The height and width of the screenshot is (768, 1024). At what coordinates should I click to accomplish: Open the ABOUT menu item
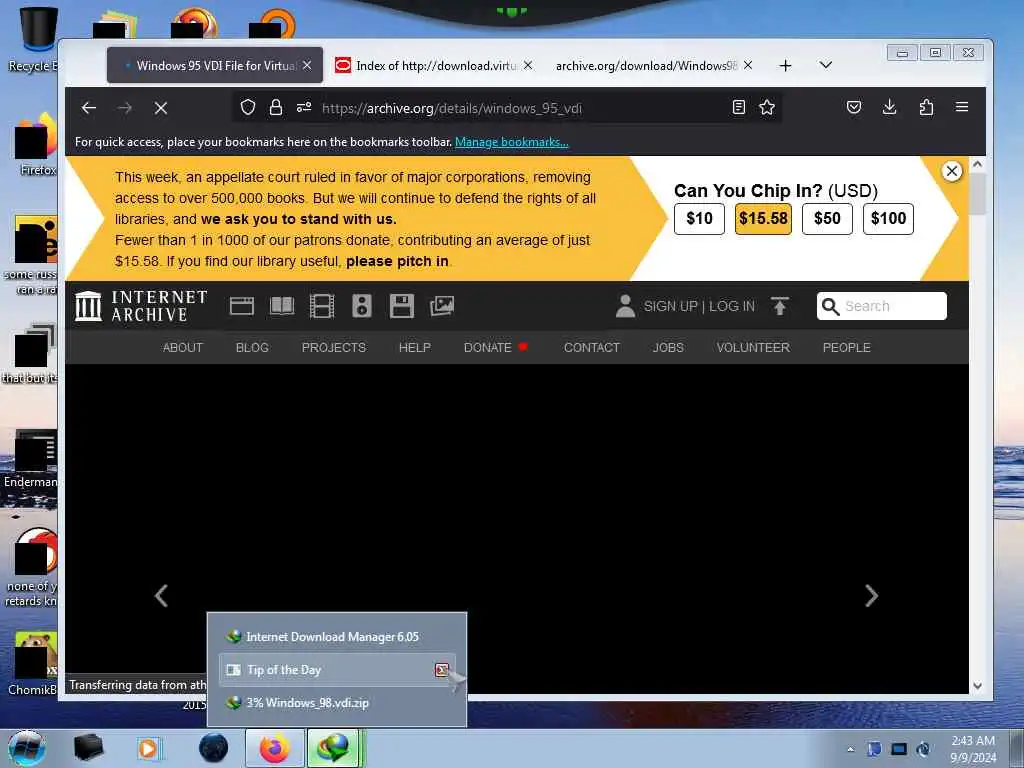pyautogui.click(x=183, y=347)
